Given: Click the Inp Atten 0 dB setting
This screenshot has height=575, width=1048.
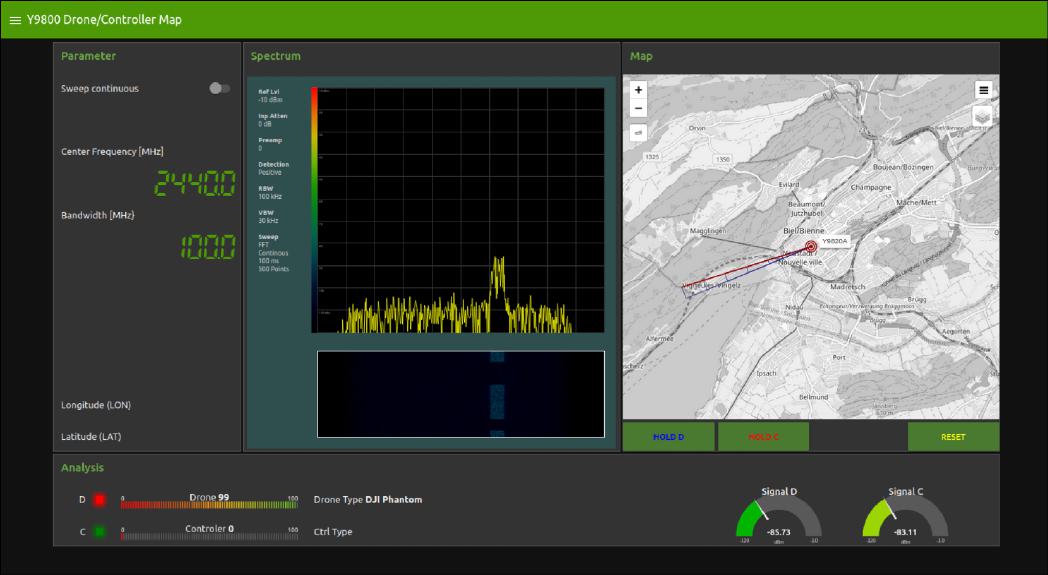Looking at the screenshot, I should (x=273, y=120).
